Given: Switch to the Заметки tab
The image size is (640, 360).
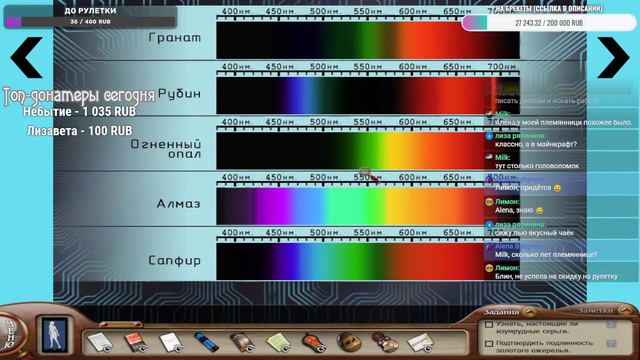Looking at the screenshot, I should click(596, 311).
